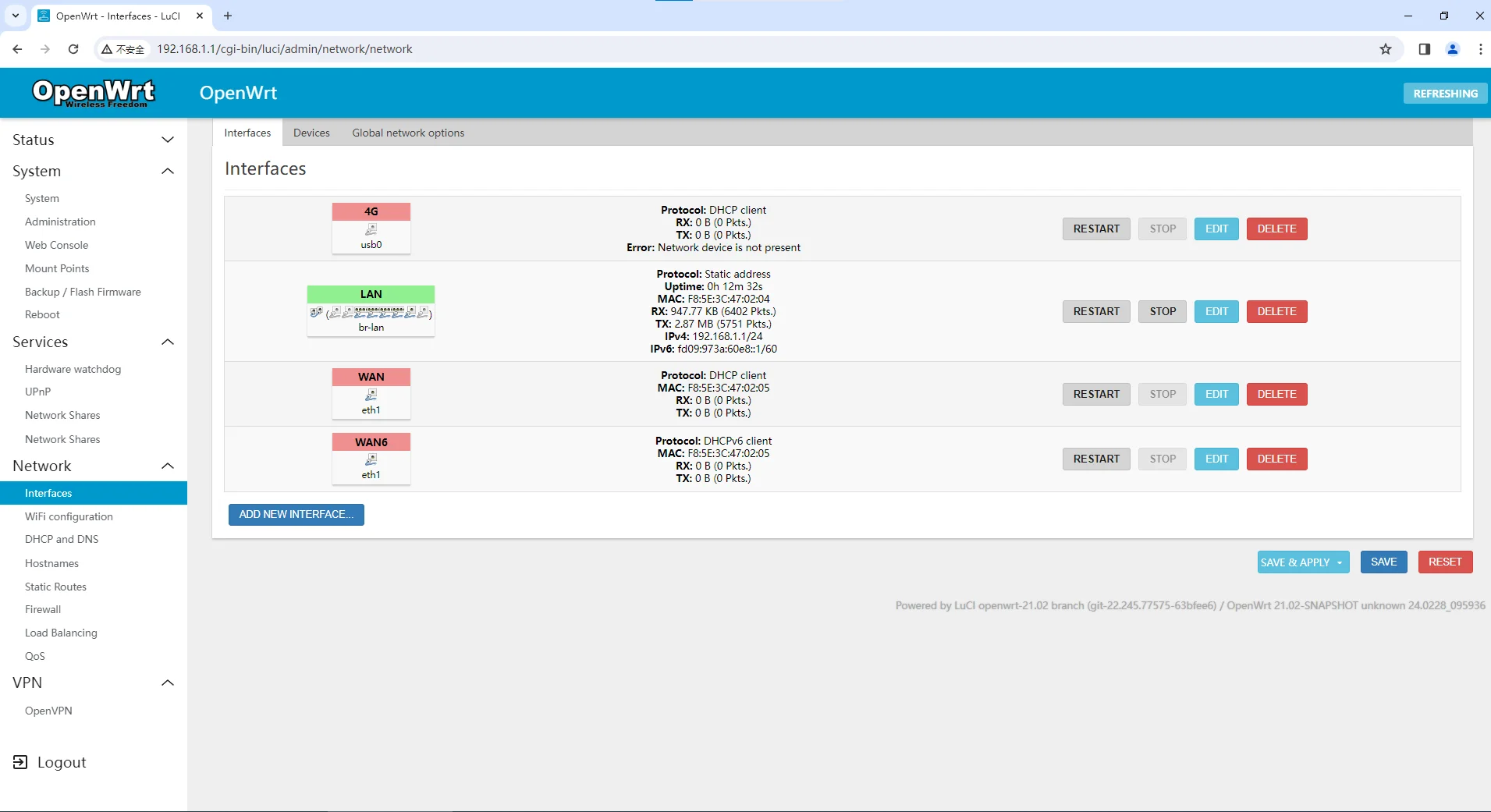Open the Global network options tab
Viewport: 1491px width, 812px height.
tap(408, 133)
